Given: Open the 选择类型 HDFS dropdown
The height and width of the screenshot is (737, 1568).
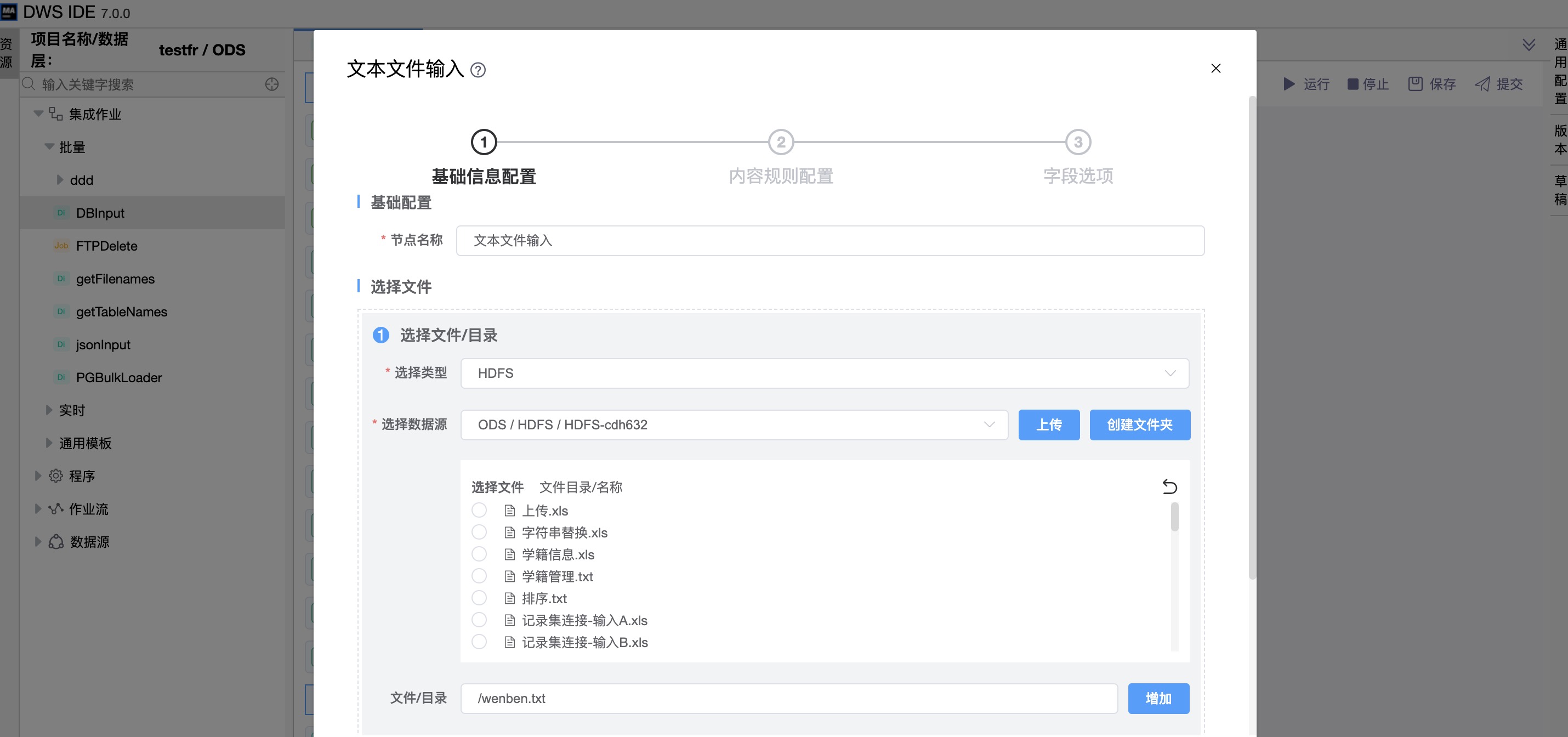Looking at the screenshot, I should click(824, 373).
